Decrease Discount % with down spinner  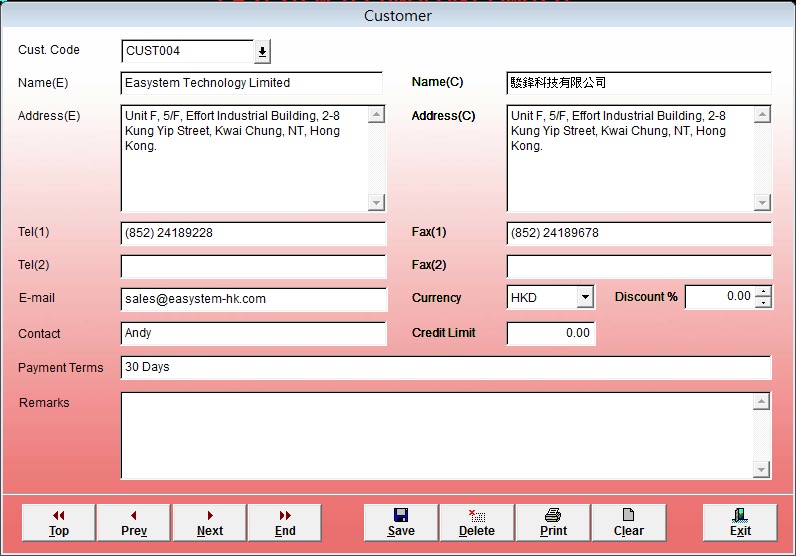point(764,302)
